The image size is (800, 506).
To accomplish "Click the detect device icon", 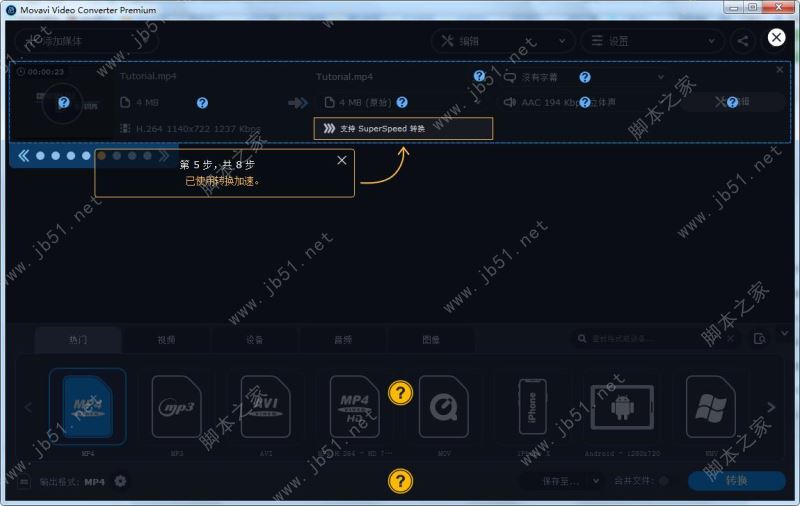I will [760, 339].
